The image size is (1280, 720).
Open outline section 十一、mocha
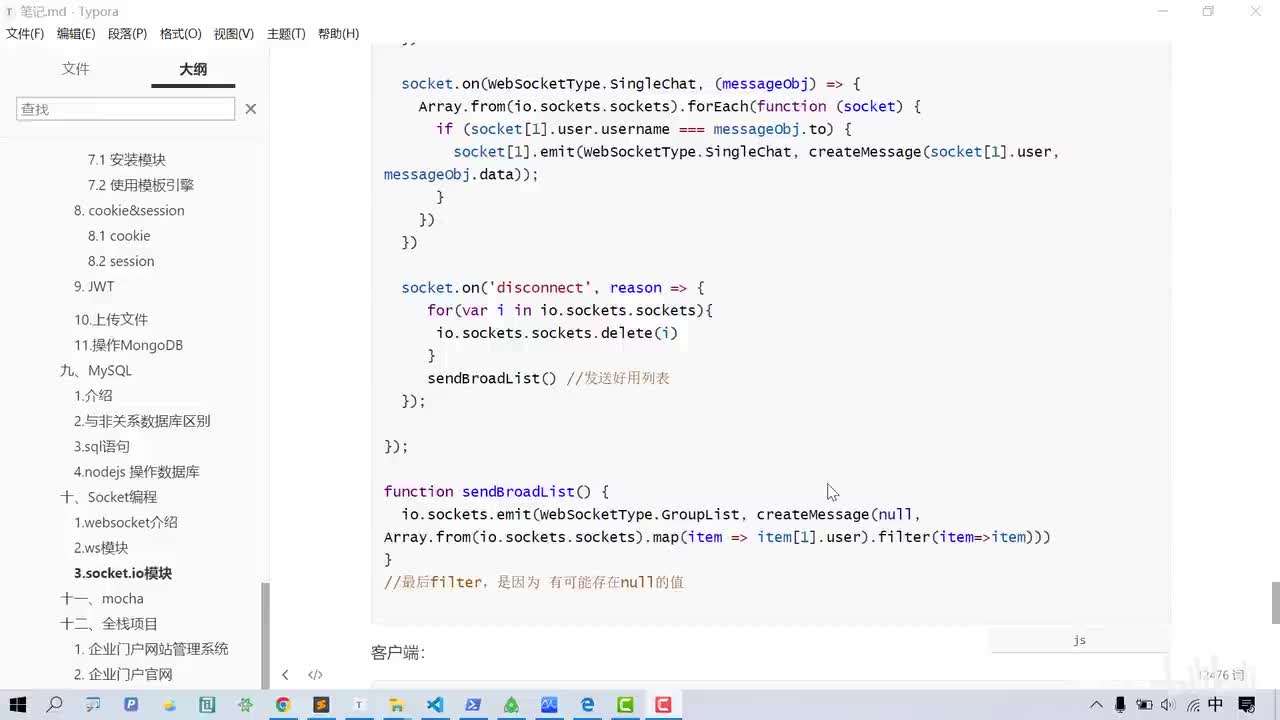pos(102,598)
